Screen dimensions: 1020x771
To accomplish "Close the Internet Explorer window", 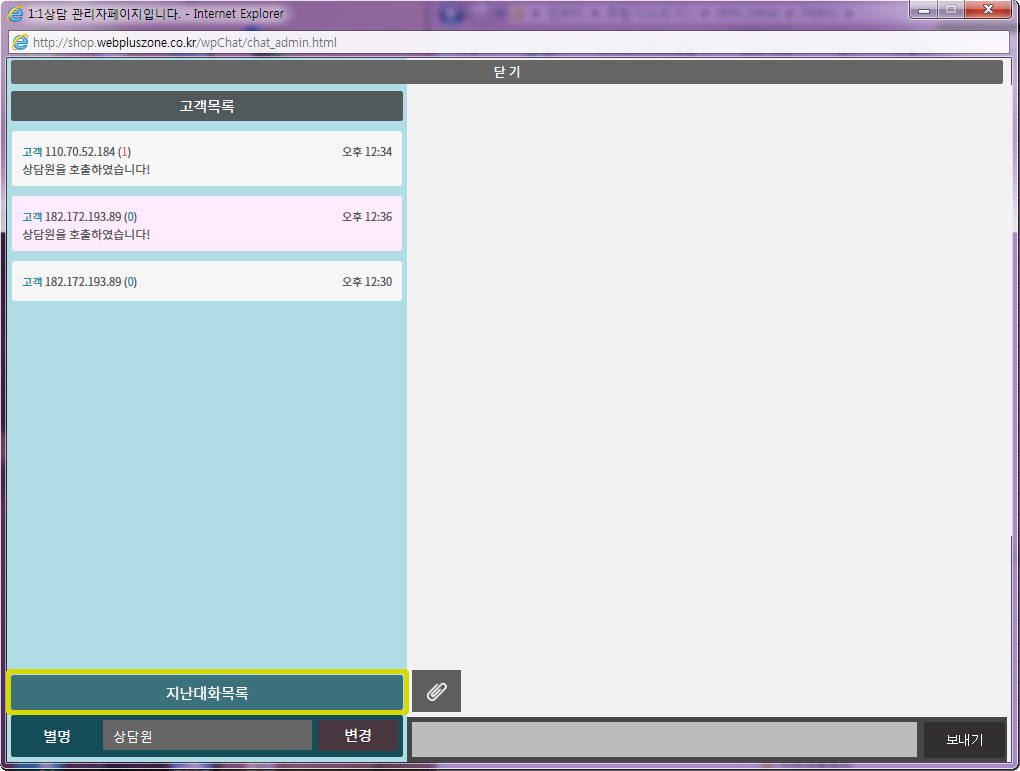I will click(988, 10).
